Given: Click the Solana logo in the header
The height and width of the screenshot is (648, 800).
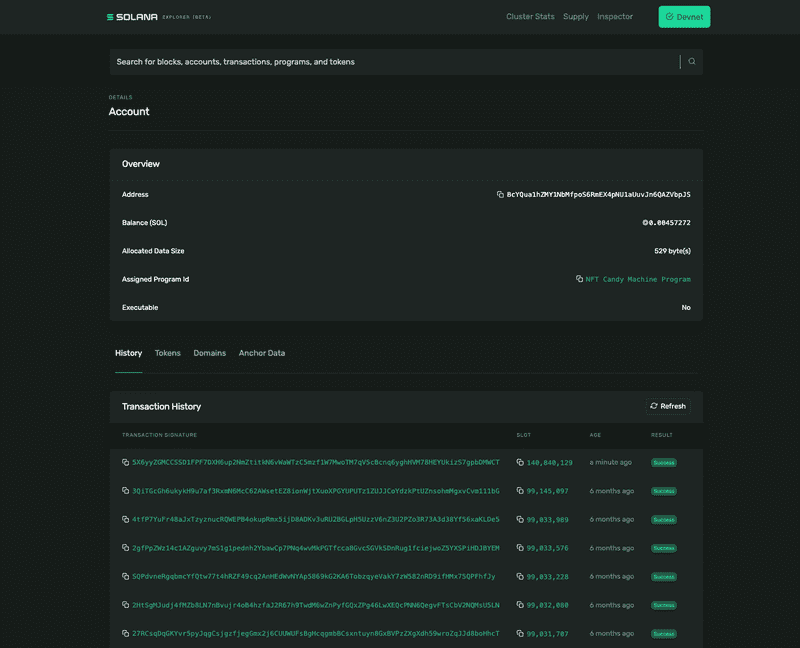Looking at the screenshot, I should tap(159, 17).
